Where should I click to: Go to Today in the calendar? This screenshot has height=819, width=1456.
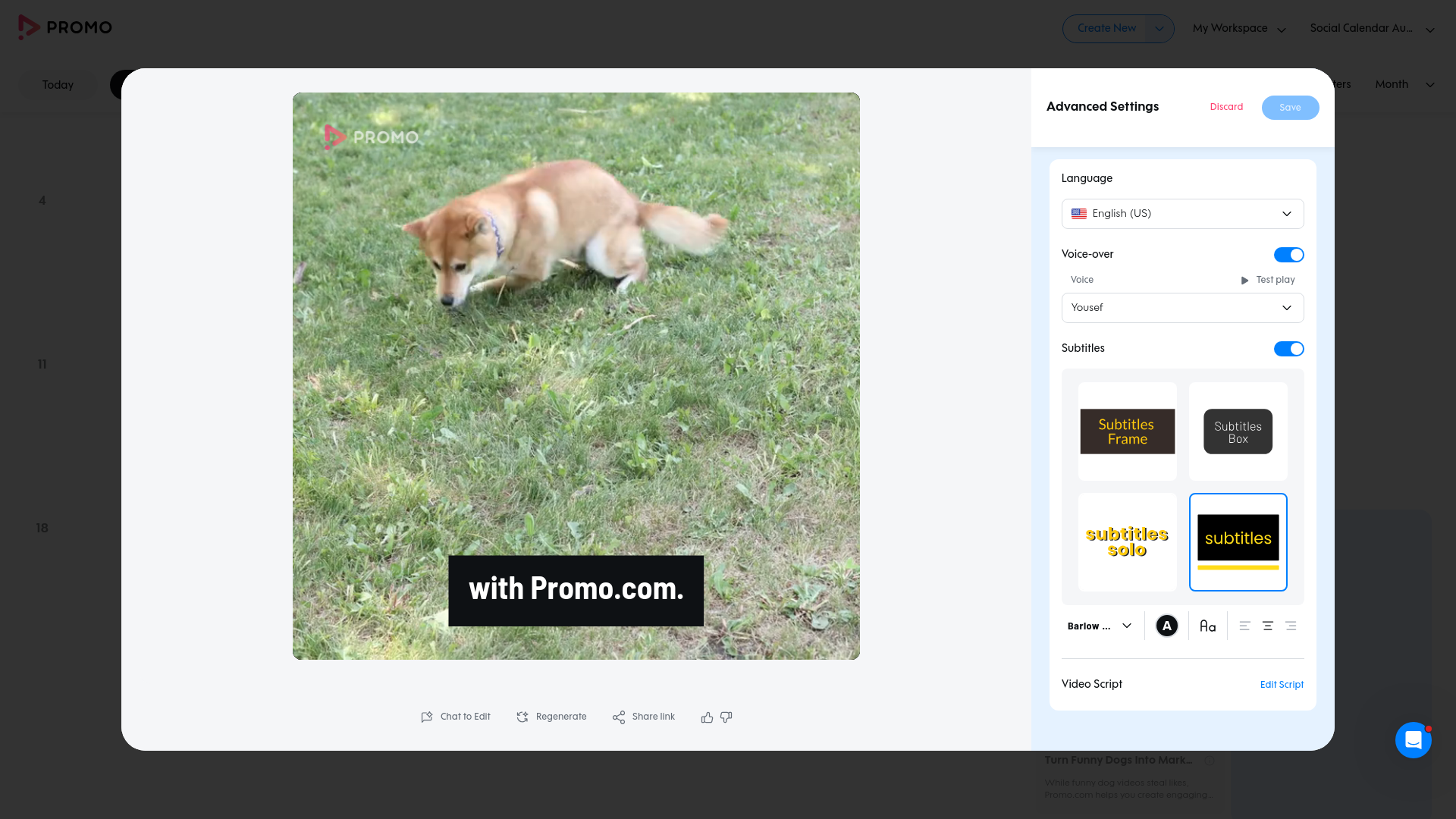pyautogui.click(x=58, y=85)
